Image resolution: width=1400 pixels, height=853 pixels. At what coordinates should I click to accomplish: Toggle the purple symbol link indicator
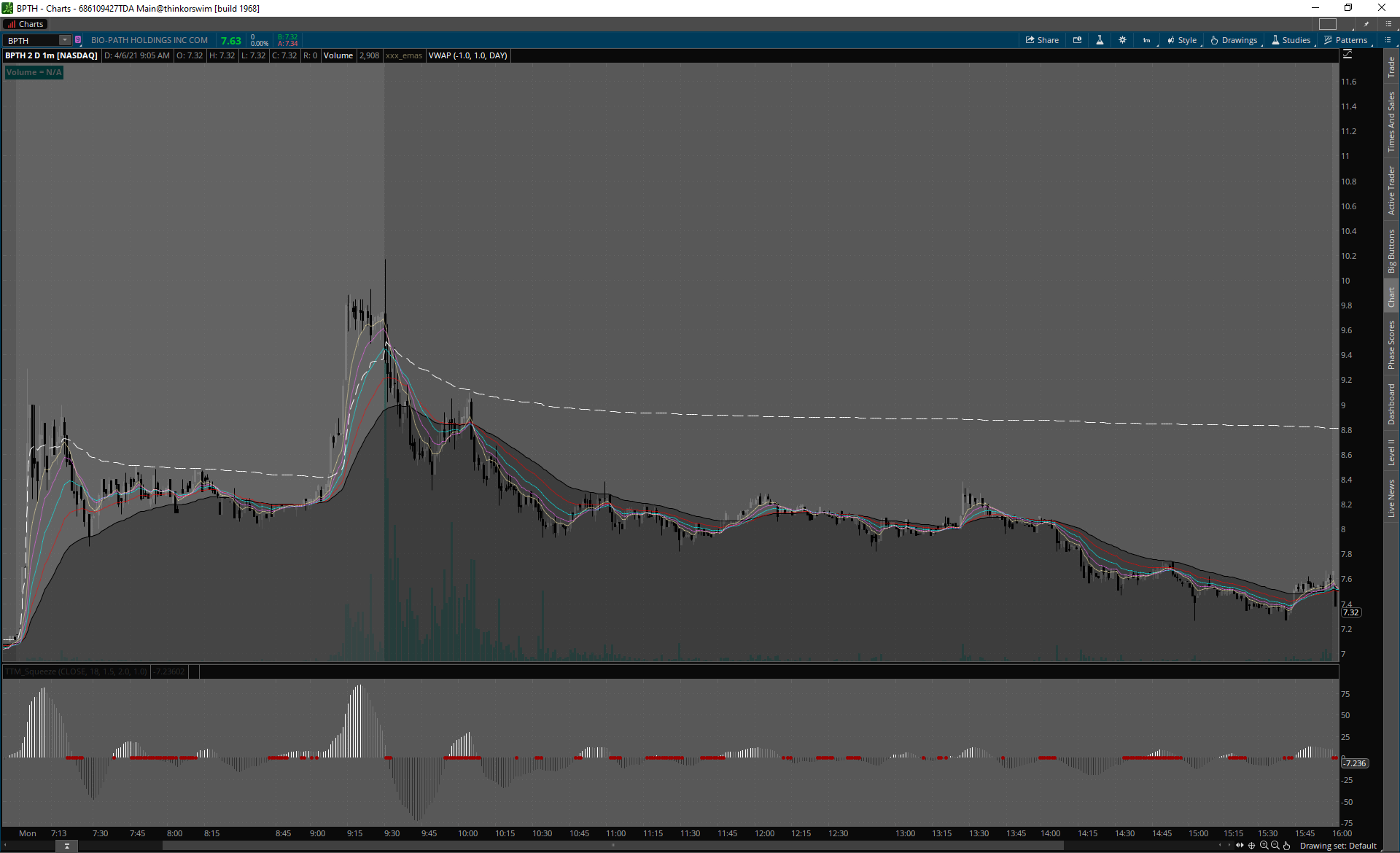tap(78, 40)
